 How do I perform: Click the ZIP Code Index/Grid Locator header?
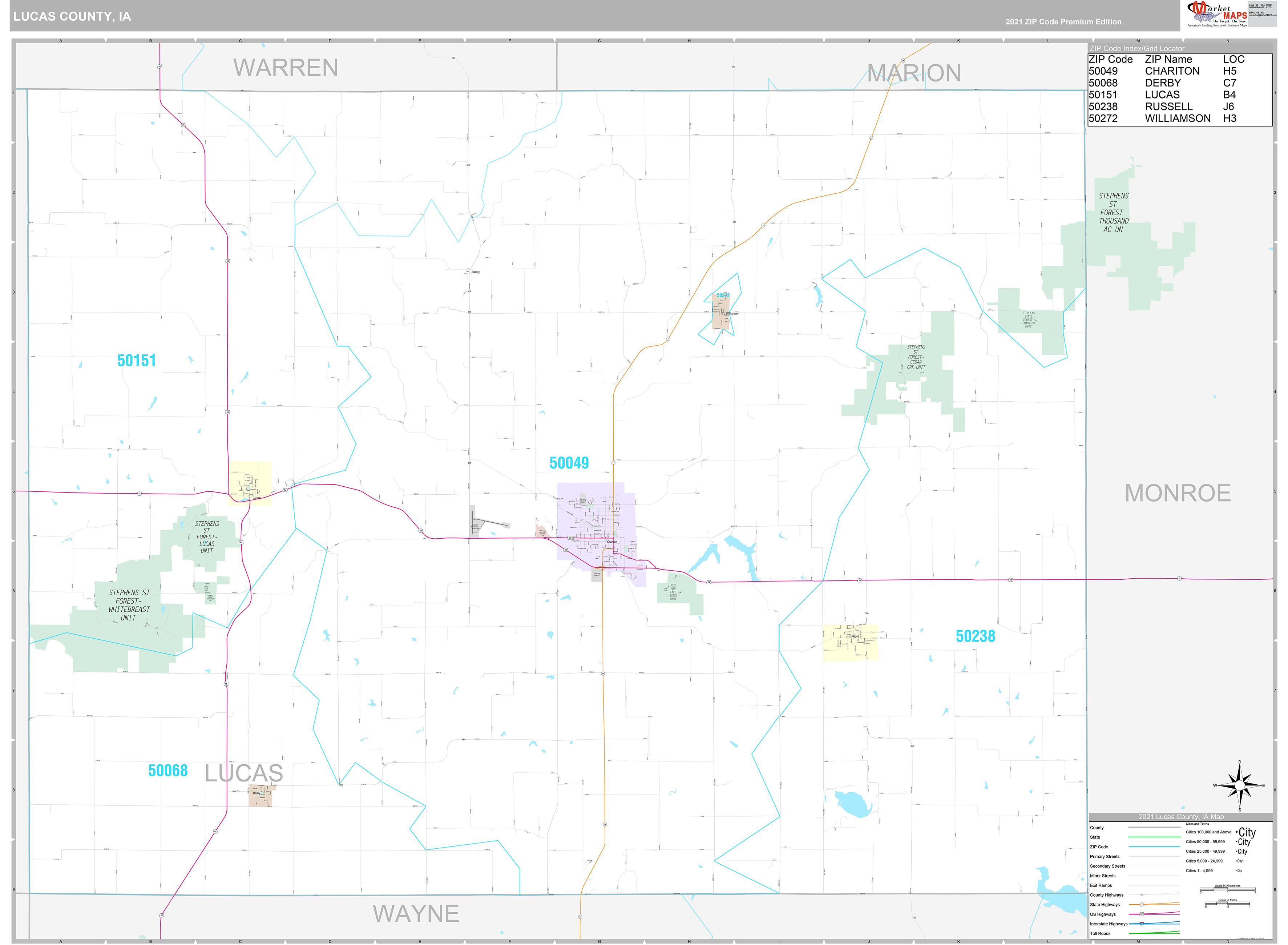(1136, 49)
